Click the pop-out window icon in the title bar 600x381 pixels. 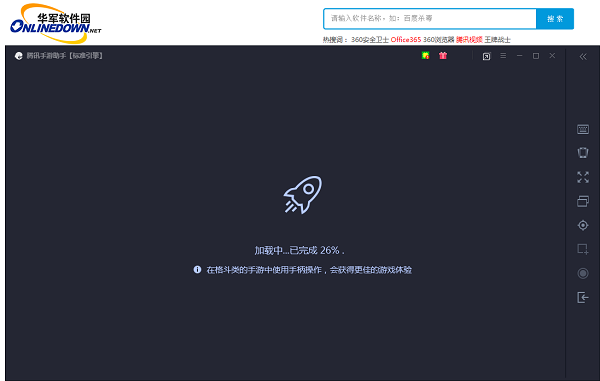click(x=486, y=56)
